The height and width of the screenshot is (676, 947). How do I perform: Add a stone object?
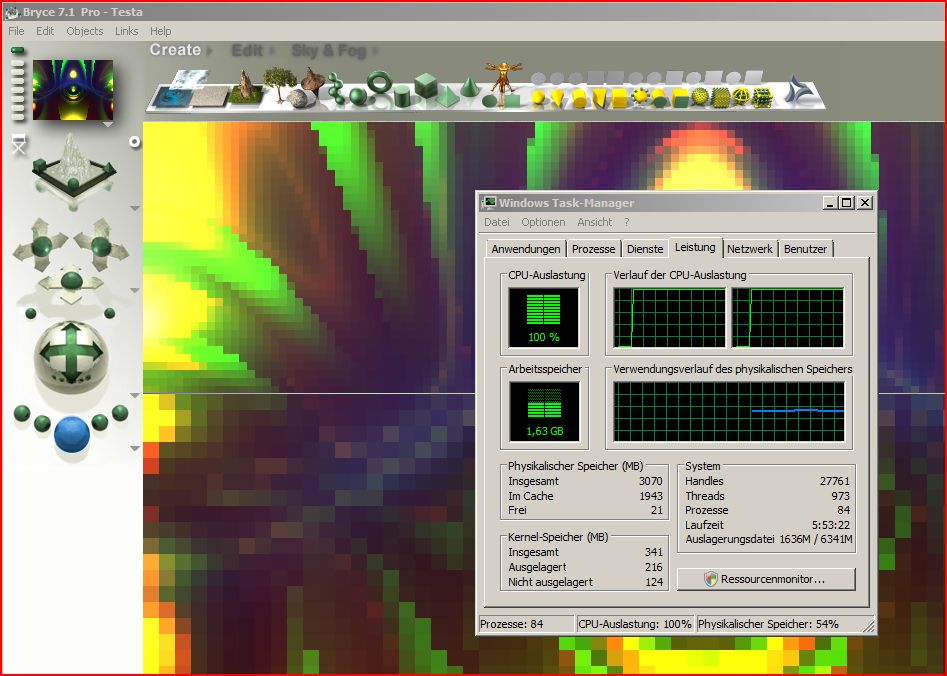[x=297, y=98]
